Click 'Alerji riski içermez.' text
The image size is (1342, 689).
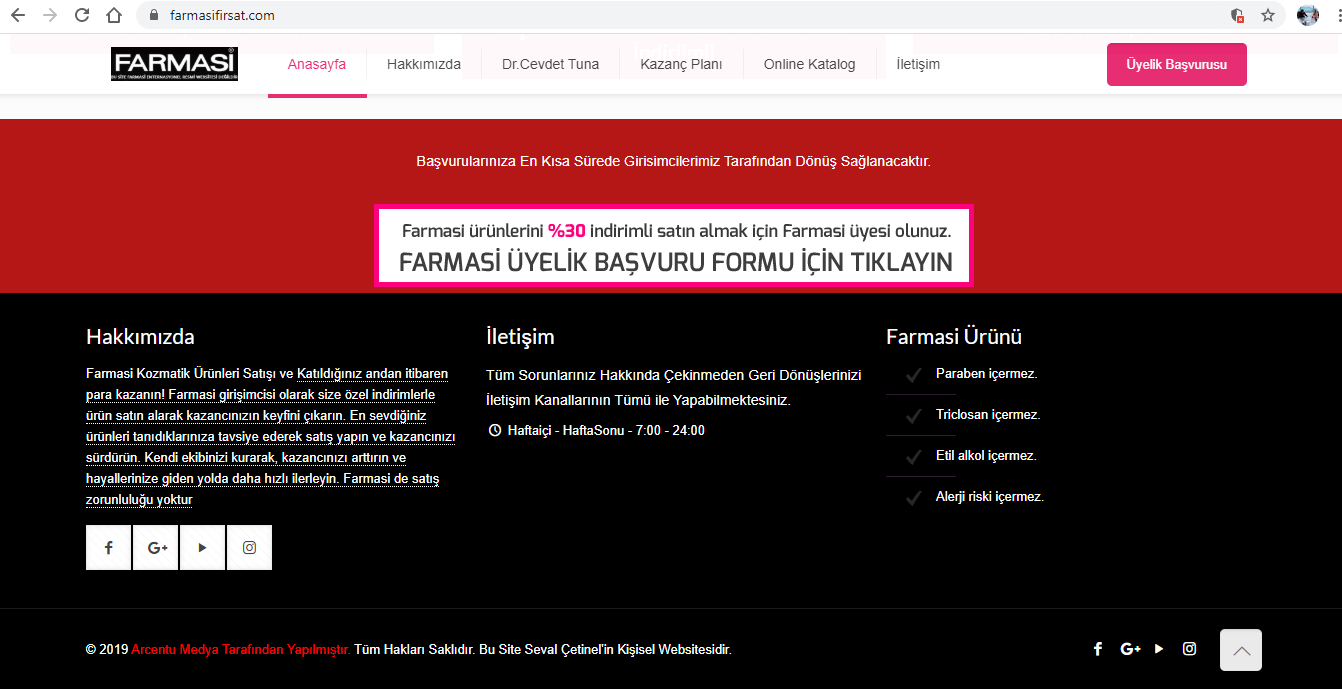click(x=990, y=497)
